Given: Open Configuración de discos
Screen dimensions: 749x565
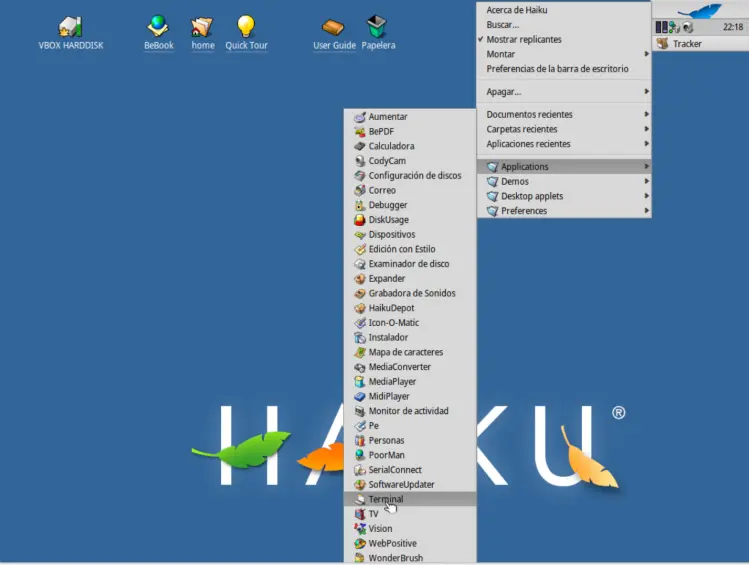Looking at the screenshot, I should point(410,176).
